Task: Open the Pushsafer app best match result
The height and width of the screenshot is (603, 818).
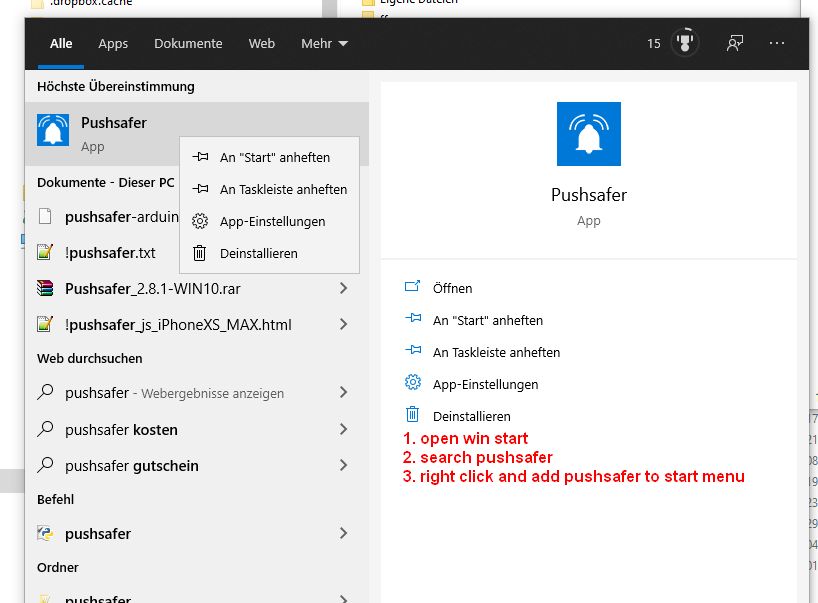Action: (x=197, y=134)
